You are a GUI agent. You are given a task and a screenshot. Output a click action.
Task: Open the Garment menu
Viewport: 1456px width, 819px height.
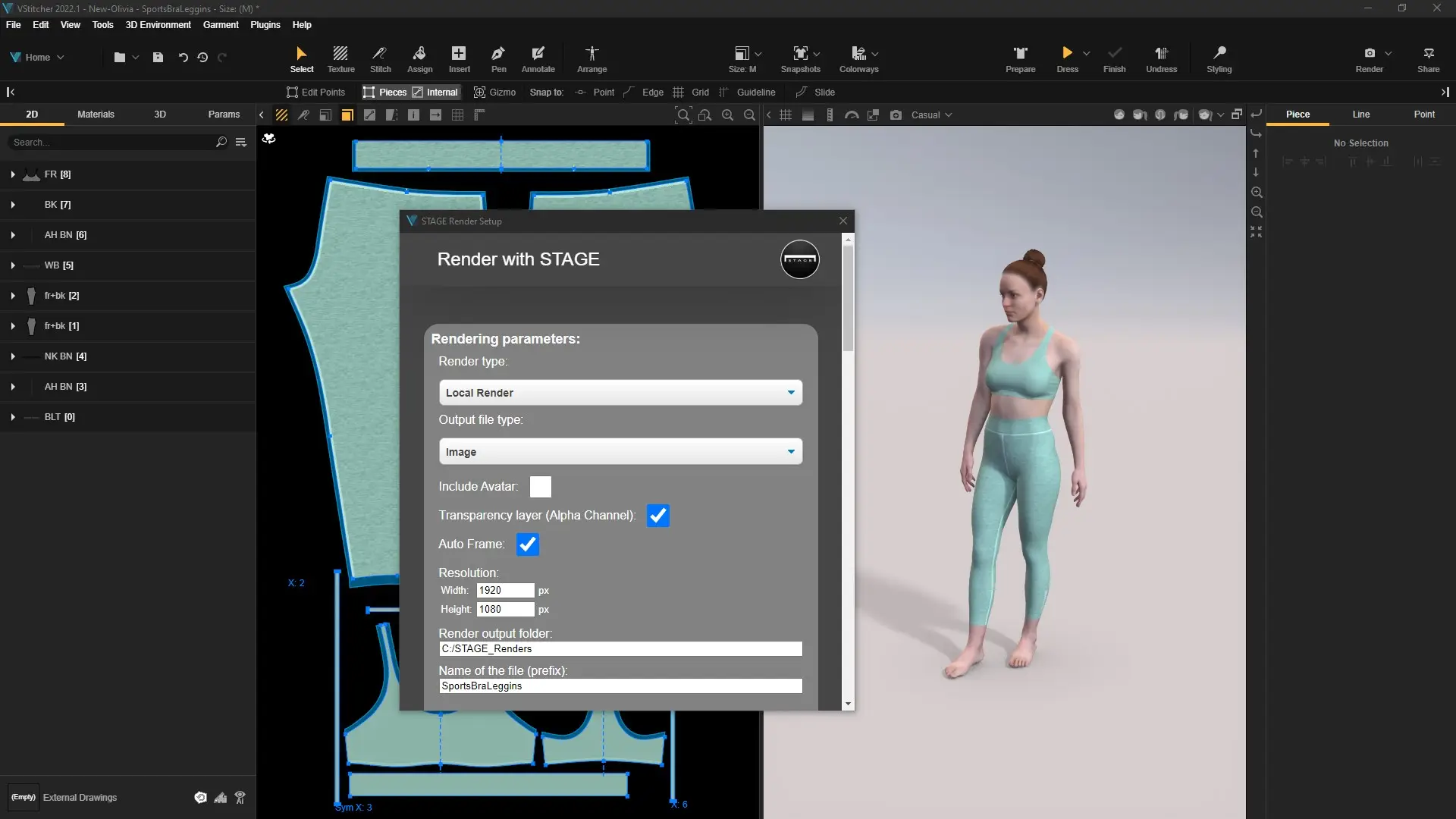pyautogui.click(x=220, y=25)
